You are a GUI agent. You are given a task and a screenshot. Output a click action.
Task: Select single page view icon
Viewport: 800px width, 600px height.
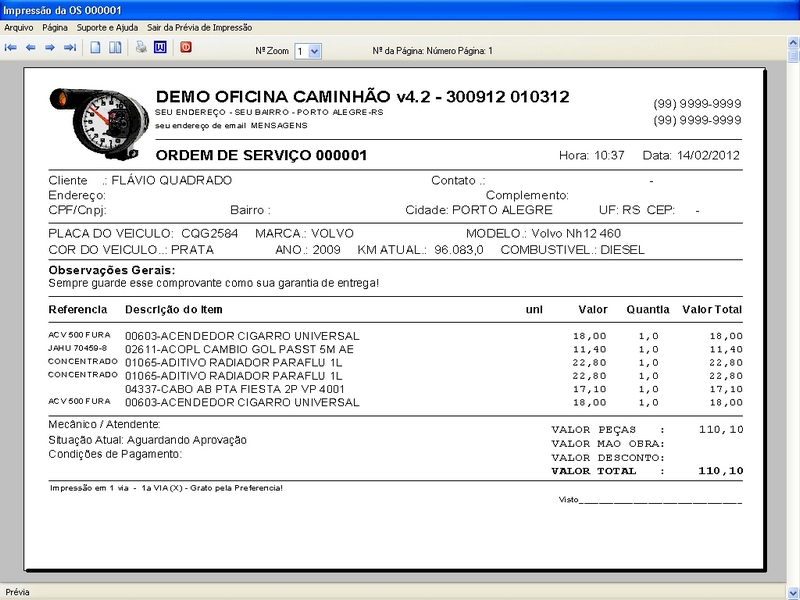[95, 47]
